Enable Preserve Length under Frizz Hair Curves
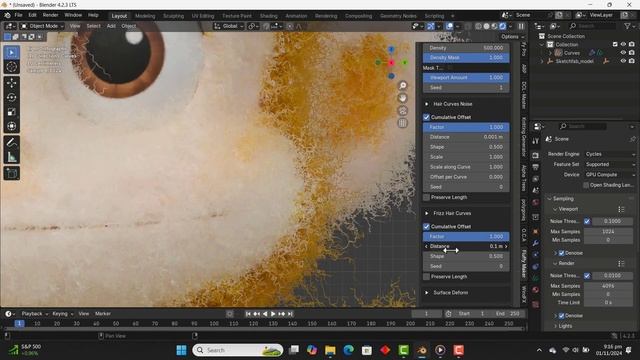 (x=427, y=277)
